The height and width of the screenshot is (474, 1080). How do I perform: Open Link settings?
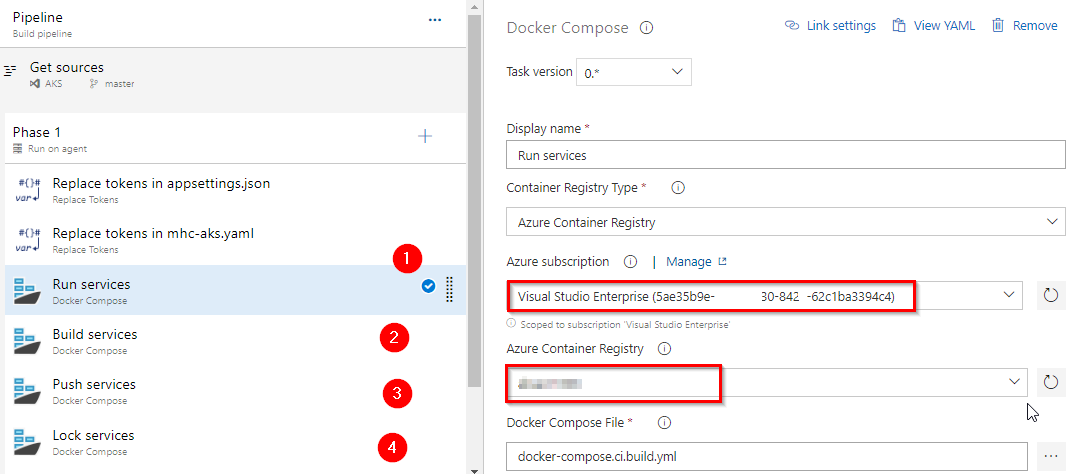click(830, 25)
